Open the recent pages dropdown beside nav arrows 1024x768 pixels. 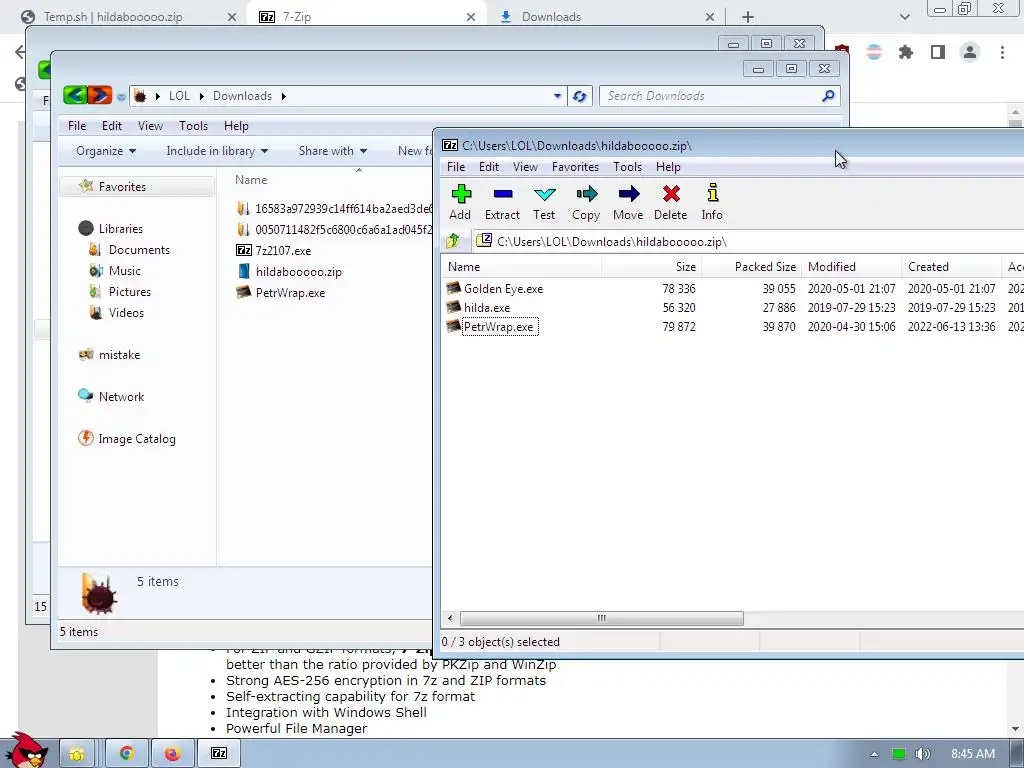(x=121, y=97)
